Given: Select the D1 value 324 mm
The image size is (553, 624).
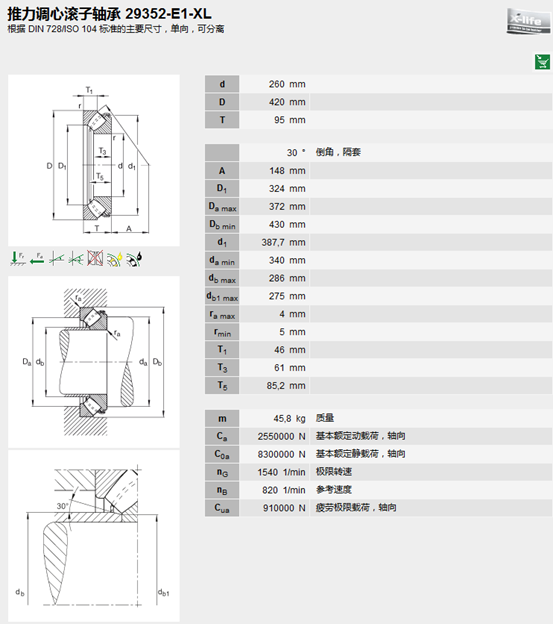Looking at the screenshot, I should click(287, 189).
